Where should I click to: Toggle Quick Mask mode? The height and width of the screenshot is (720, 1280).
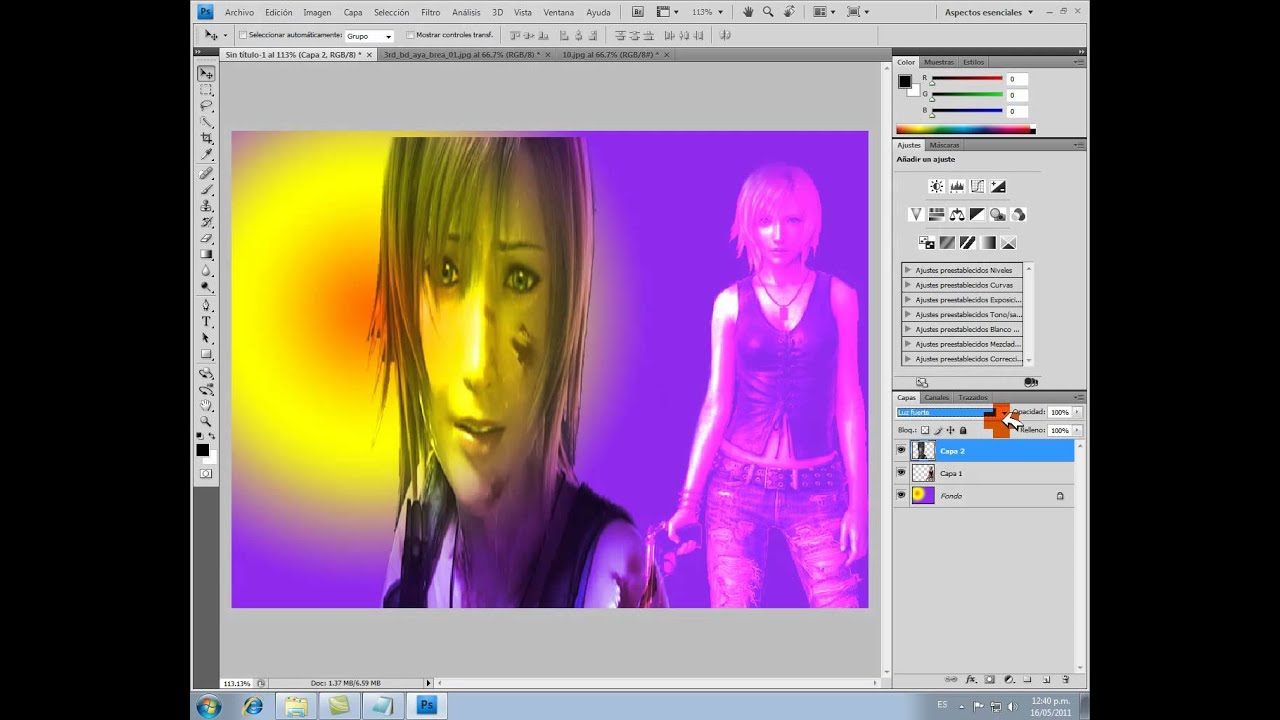click(x=206, y=473)
